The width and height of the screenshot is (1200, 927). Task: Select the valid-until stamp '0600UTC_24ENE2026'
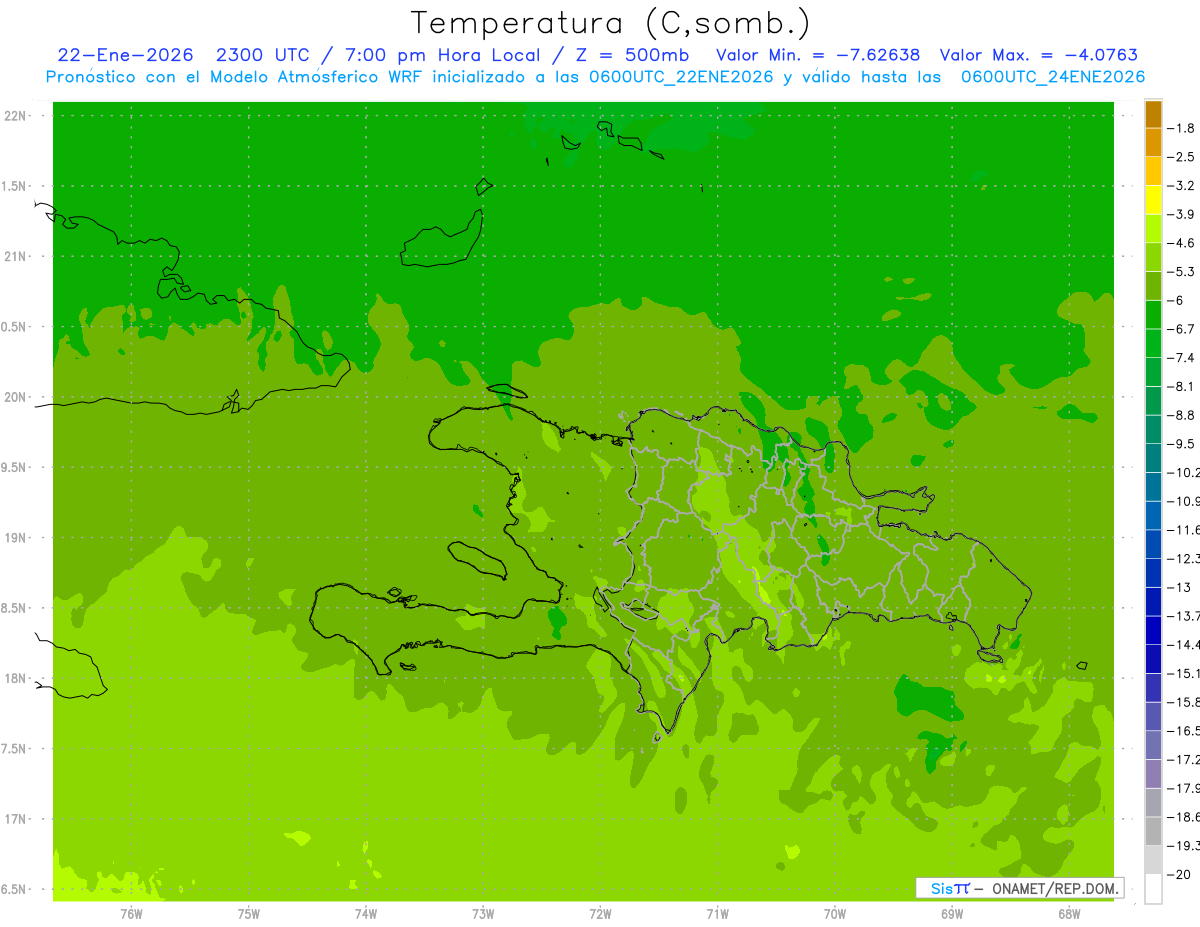coord(1052,77)
